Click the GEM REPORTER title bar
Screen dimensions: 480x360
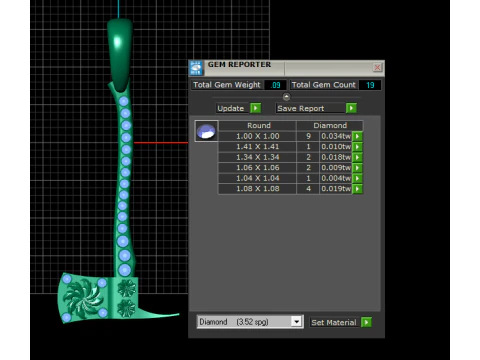point(286,68)
